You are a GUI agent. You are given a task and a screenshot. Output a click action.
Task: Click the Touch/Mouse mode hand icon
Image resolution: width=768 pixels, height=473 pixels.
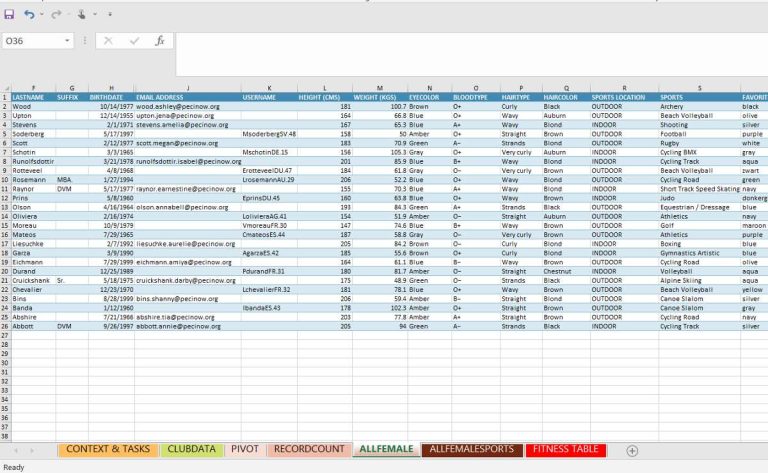click(x=82, y=15)
